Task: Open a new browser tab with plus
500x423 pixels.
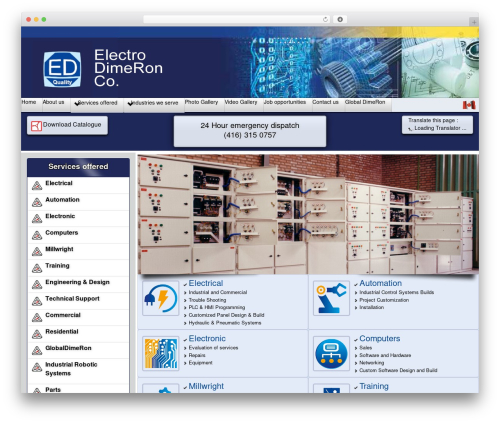Action: click(474, 22)
